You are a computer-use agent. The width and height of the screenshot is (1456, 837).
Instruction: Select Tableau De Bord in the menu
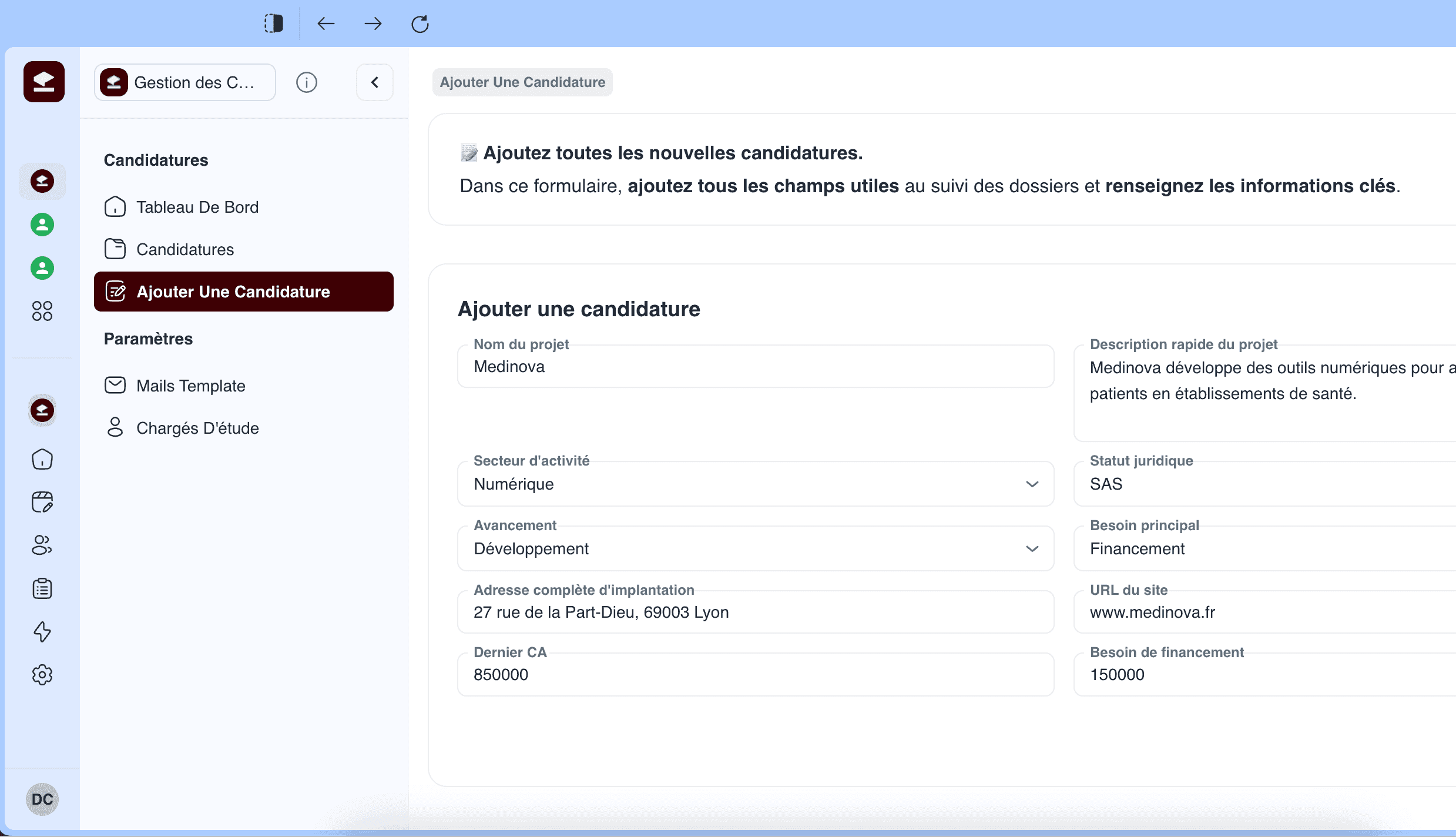[x=197, y=207]
